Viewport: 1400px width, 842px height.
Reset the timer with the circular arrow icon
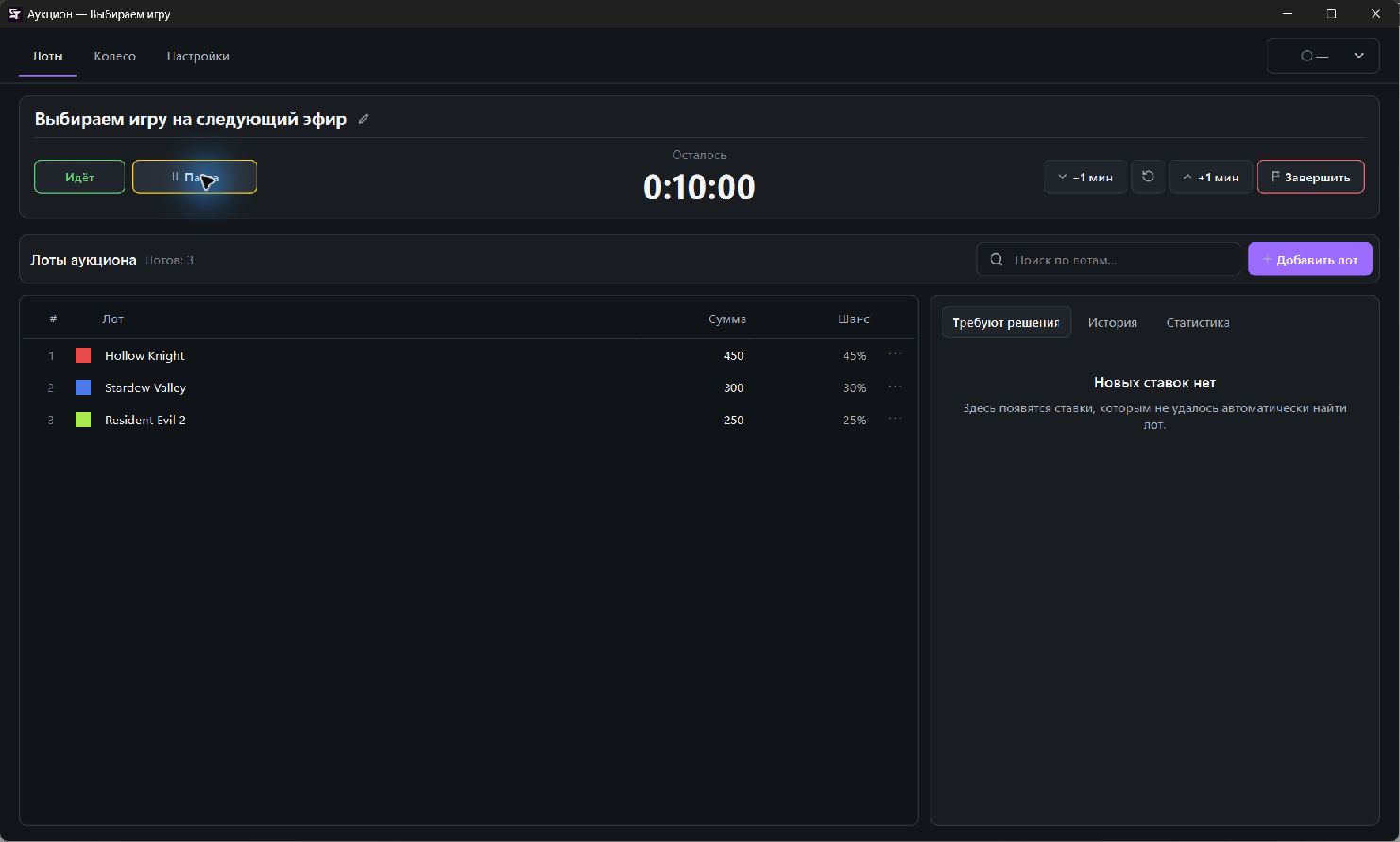click(x=1148, y=177)
